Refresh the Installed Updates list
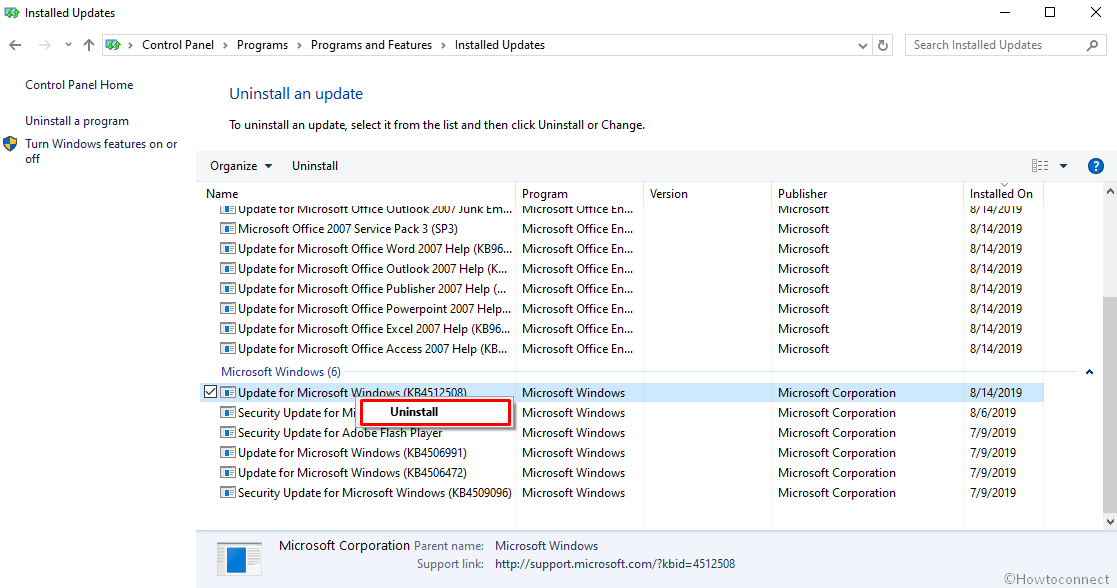The image size is (1117, 588). click(x=883, y=45)
